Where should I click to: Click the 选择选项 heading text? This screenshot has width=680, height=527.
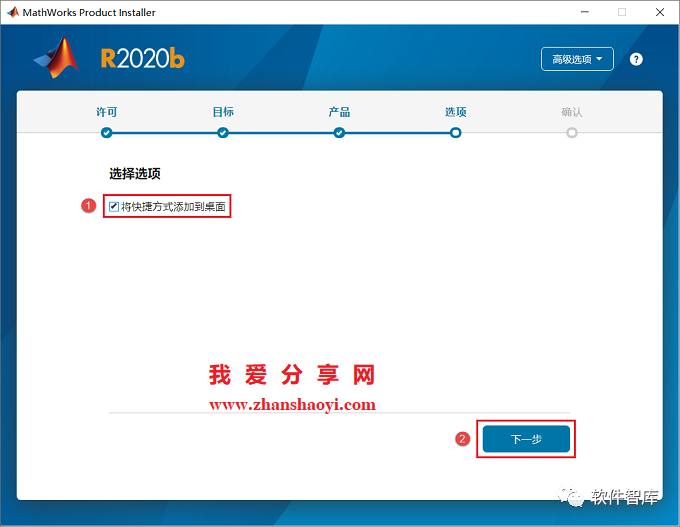(x=135, y=173)
